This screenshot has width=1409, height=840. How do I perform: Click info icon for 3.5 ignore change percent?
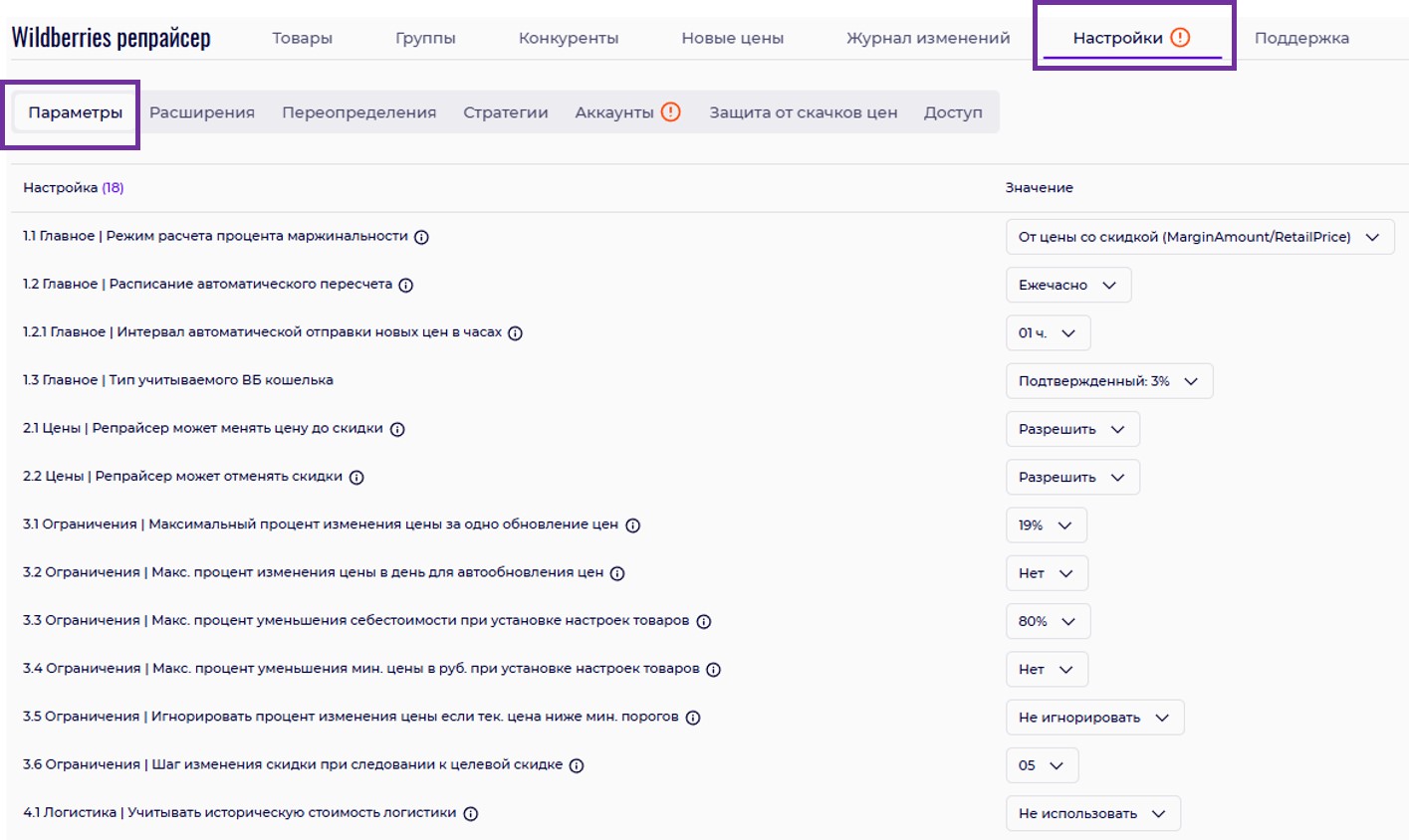(x=693, y=718)
